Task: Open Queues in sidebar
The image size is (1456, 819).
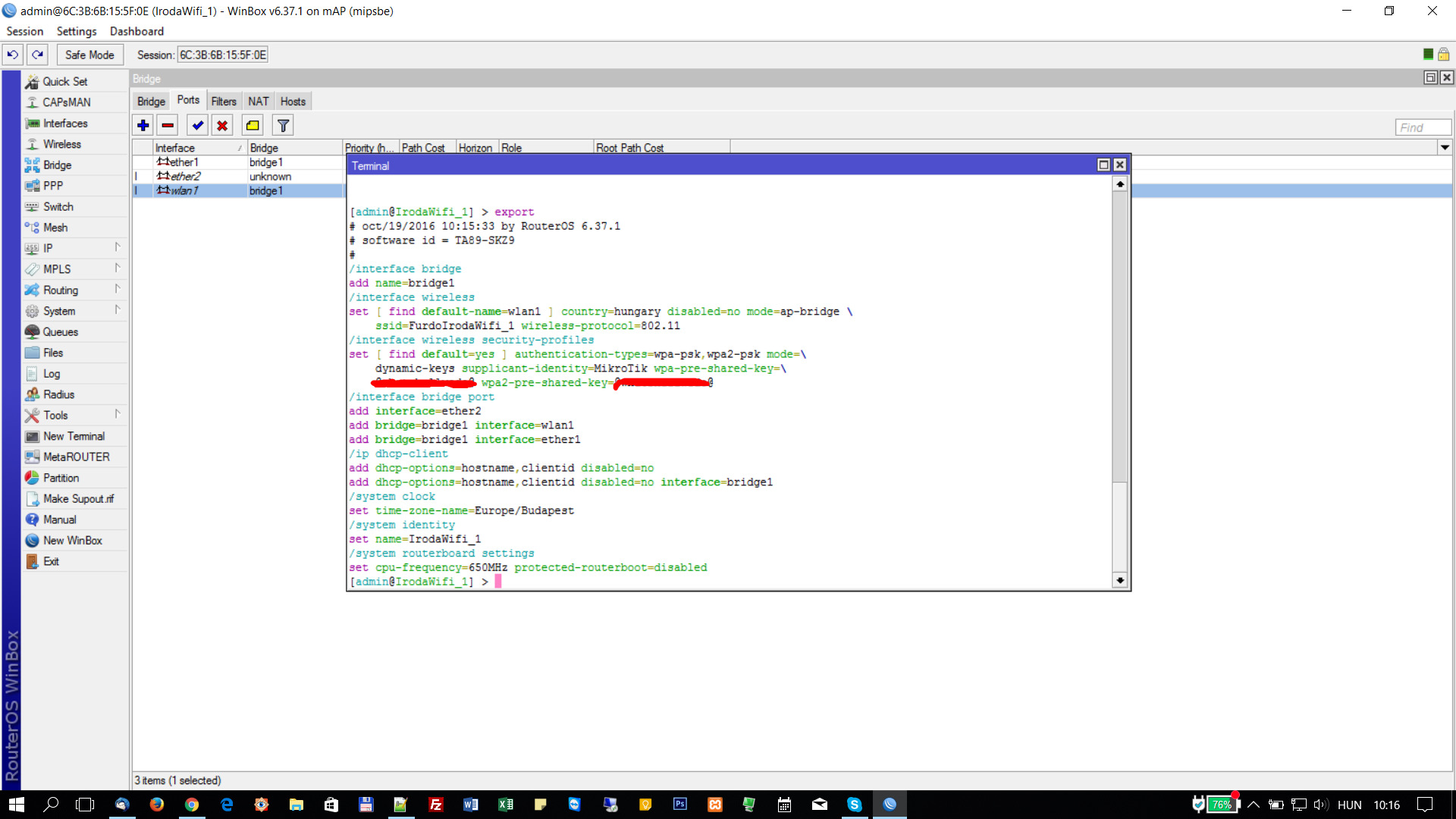Action: click(x=60, y=332)
